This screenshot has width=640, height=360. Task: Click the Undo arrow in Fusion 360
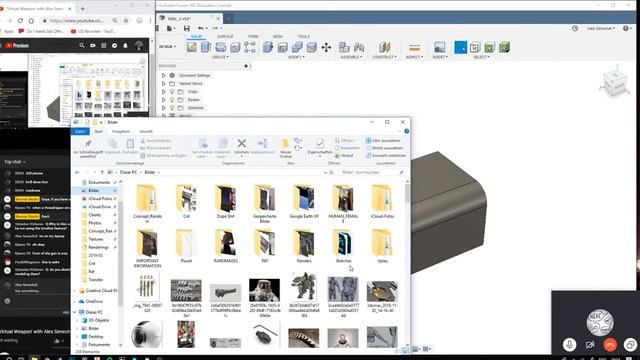point(200,28)
